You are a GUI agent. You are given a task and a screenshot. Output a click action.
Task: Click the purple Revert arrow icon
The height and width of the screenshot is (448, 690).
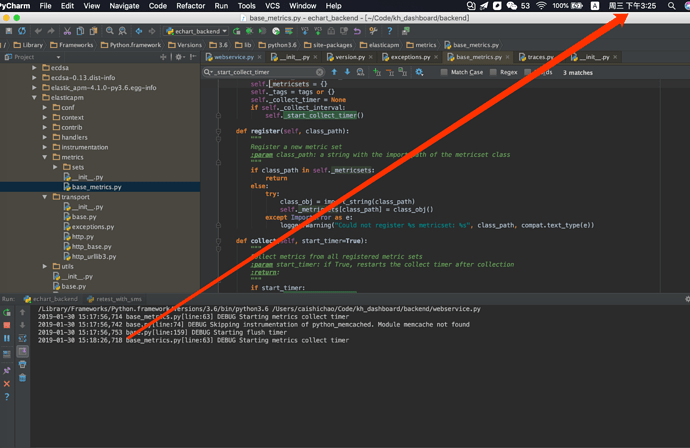click(357, 31)
